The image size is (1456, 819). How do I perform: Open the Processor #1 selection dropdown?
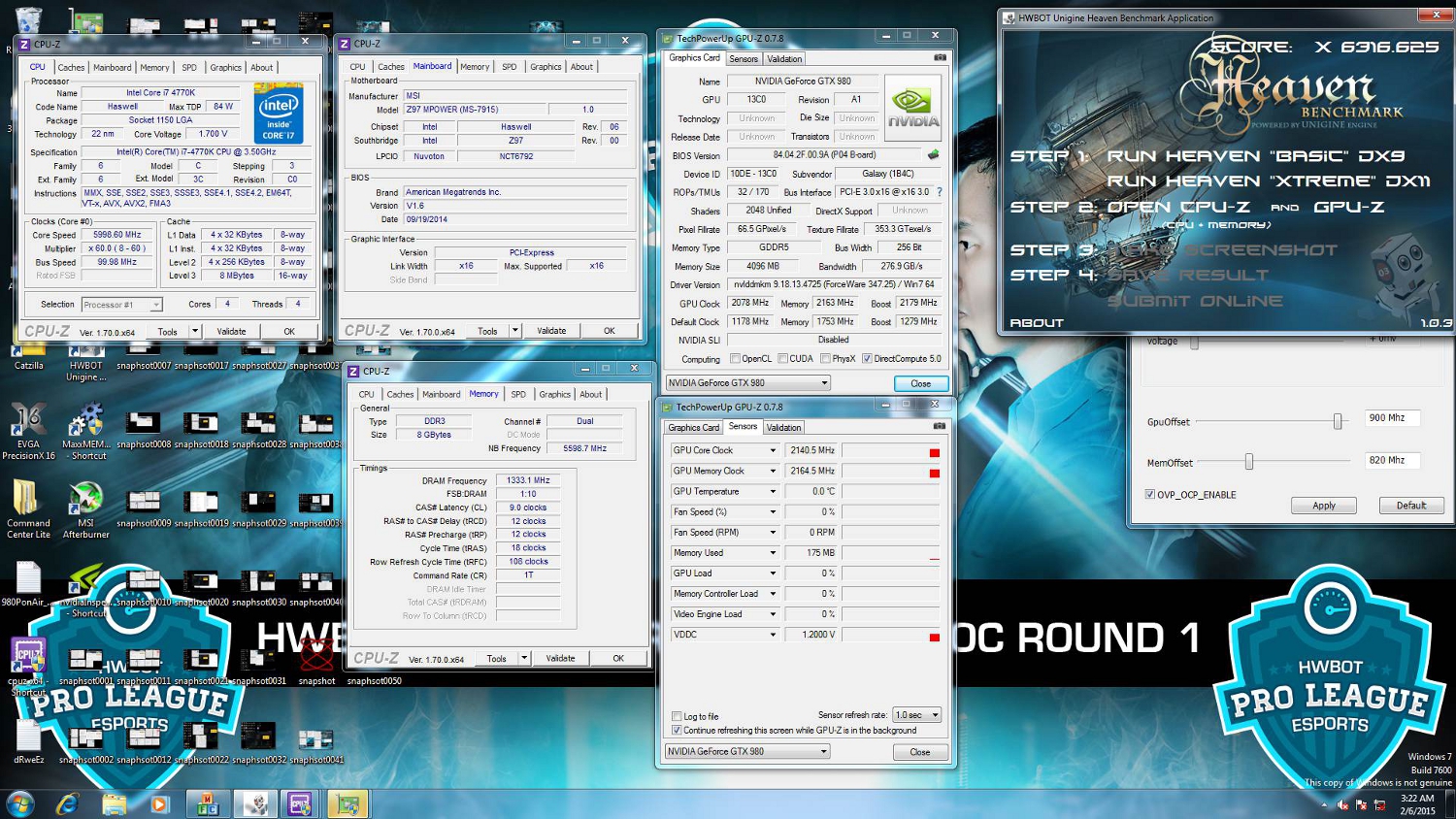click(x=121, y=305)
